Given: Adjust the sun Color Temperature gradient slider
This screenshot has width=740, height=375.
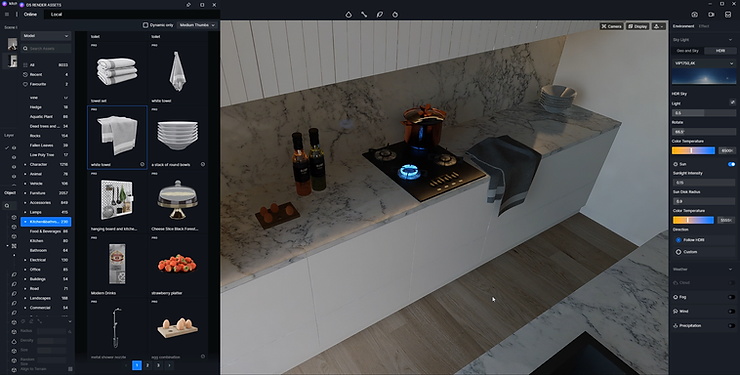Looking at the screenshot, I should coord(693,220).
